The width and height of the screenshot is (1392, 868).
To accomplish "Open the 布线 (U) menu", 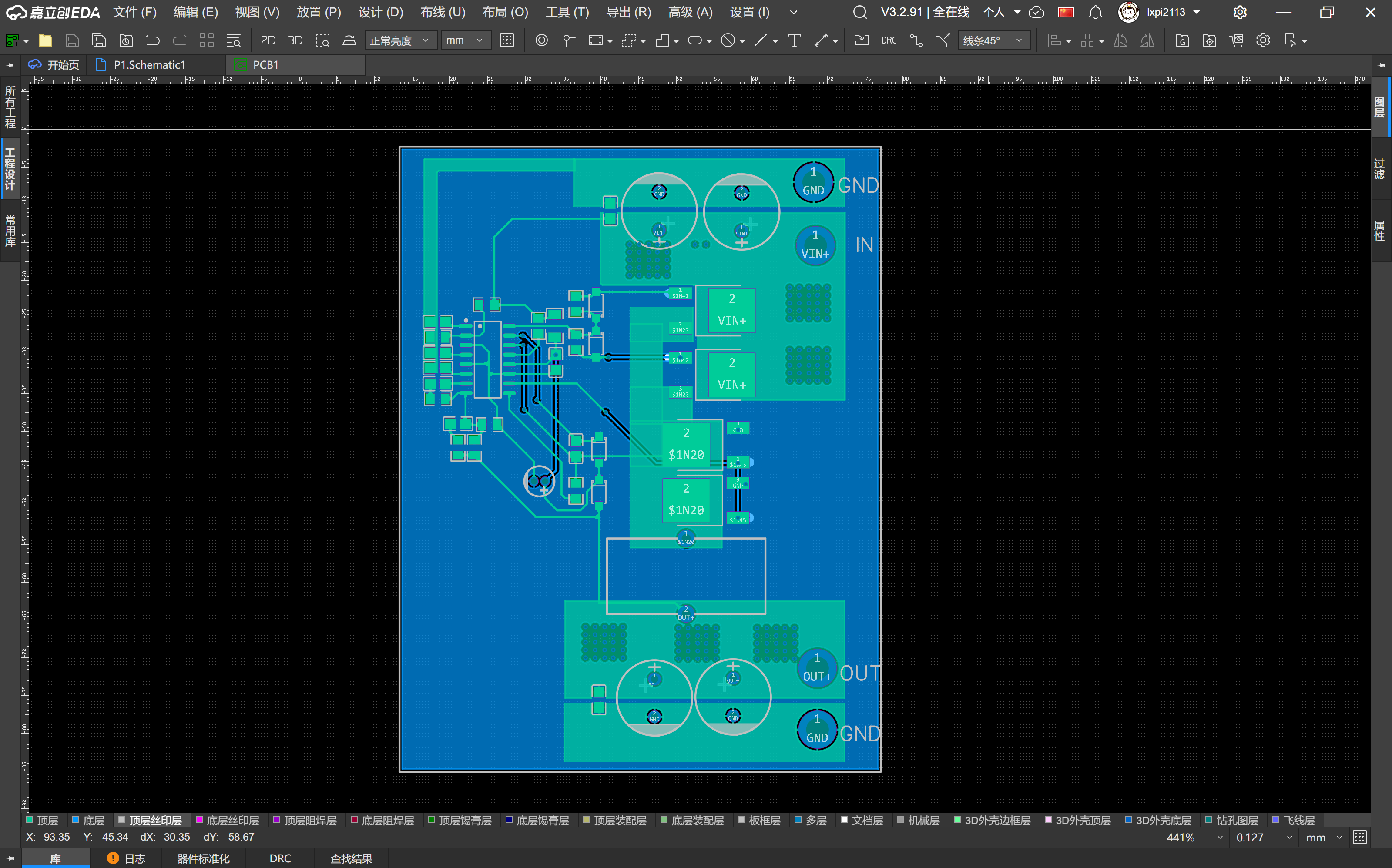I will tap(443, 12).
